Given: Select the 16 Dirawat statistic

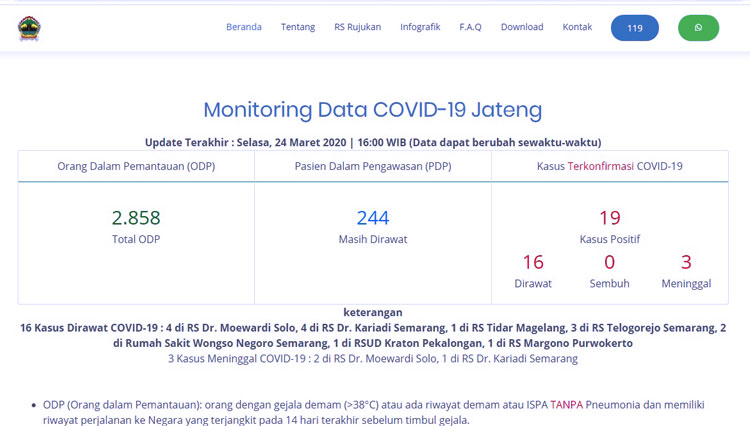Looking at the screenshot, I should click(x=533, y=262).
